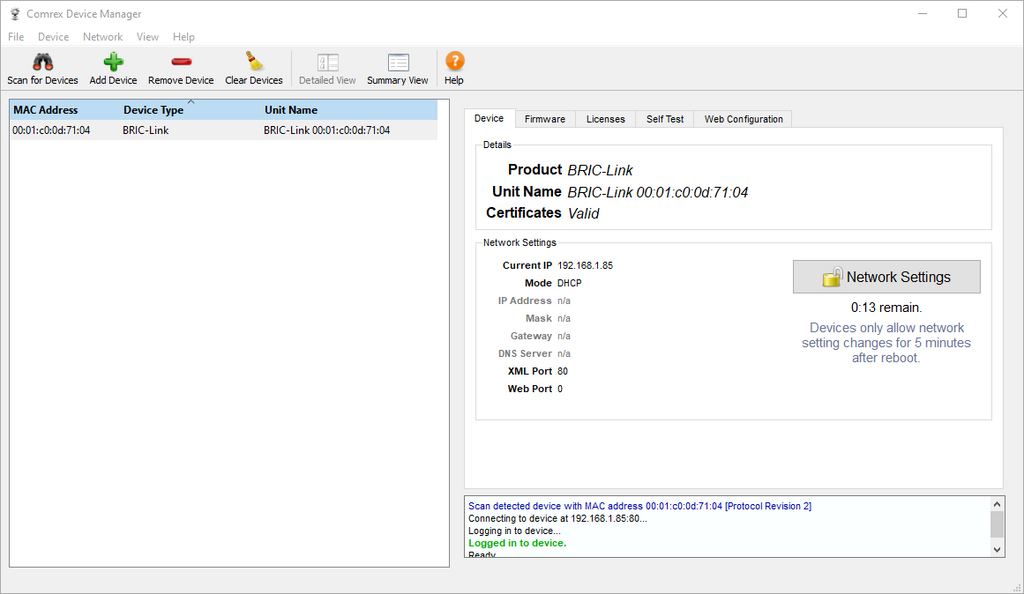
Task: Open the Device menu
Action: point(53,37)
